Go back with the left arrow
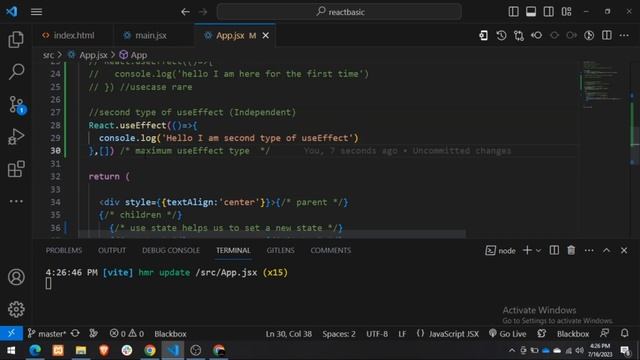This screenshot has width=640, height=360. pyautogui.click(x=185, y=12)
